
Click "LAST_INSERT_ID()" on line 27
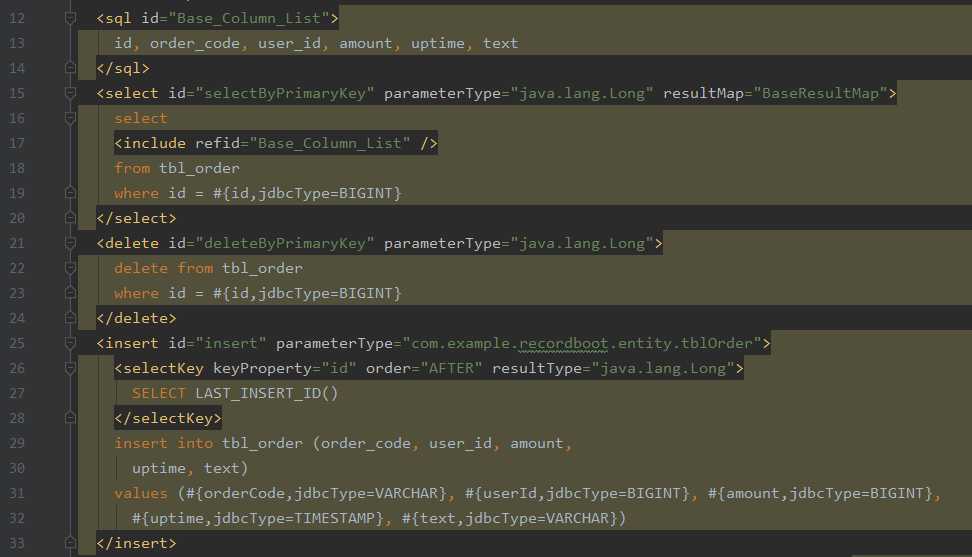click(x=267, y=393)
